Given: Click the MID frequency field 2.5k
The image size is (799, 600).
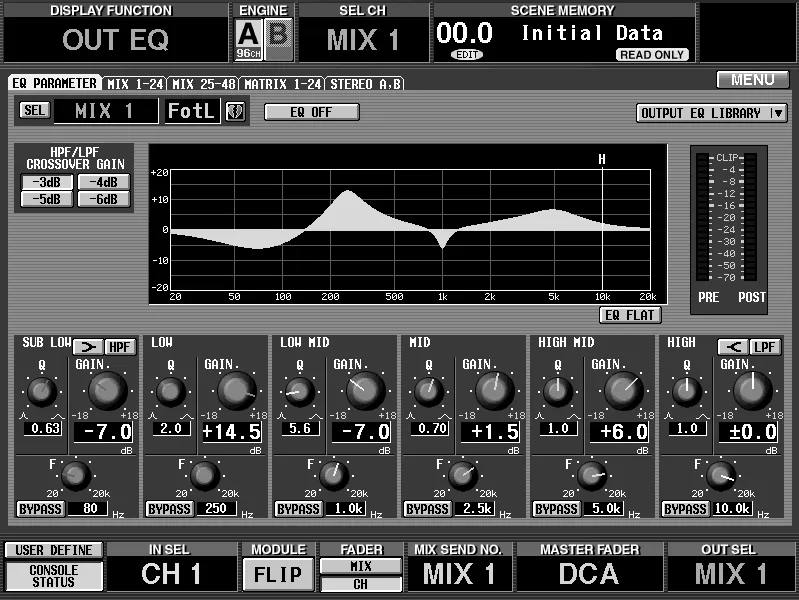Looking at the screenshot, I should pyautogui.click(x=473, y=508).
